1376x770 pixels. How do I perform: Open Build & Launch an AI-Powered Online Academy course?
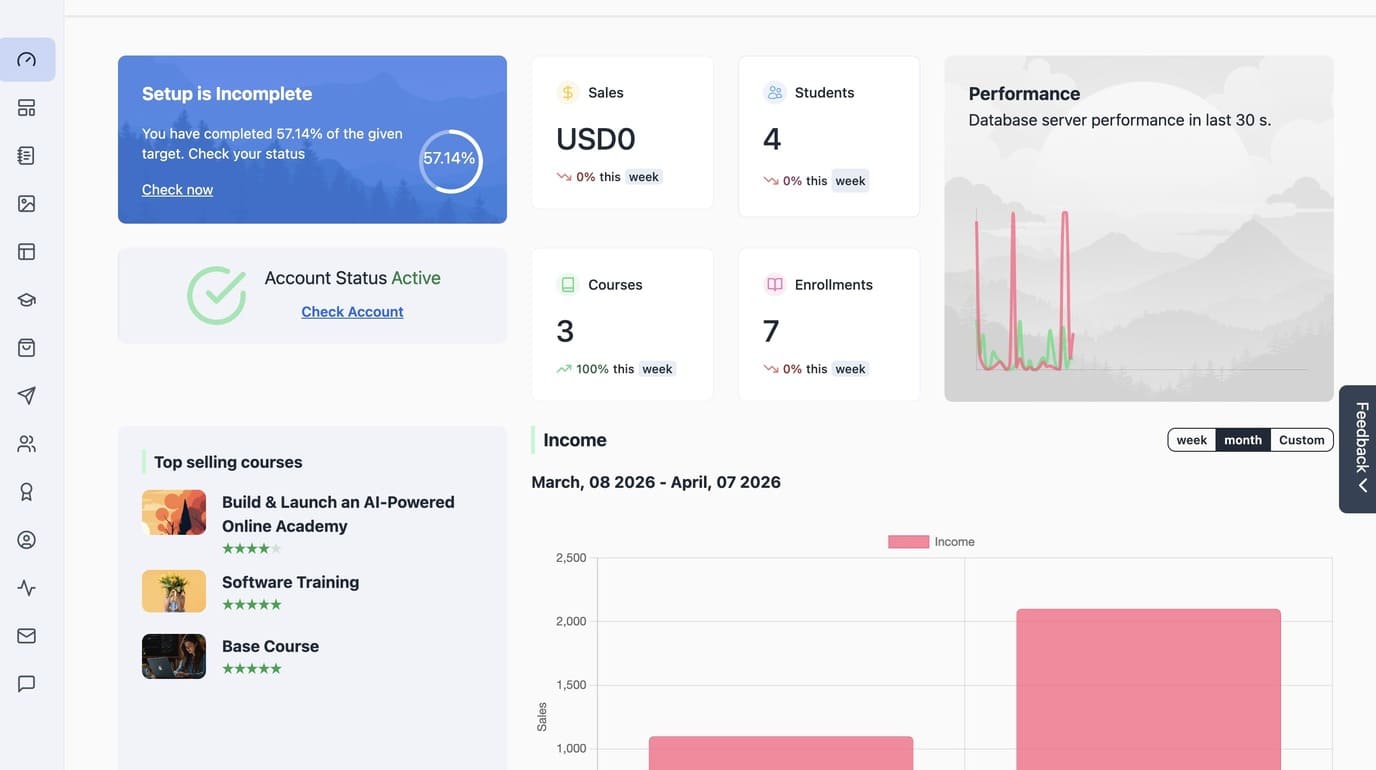[338, 514]
